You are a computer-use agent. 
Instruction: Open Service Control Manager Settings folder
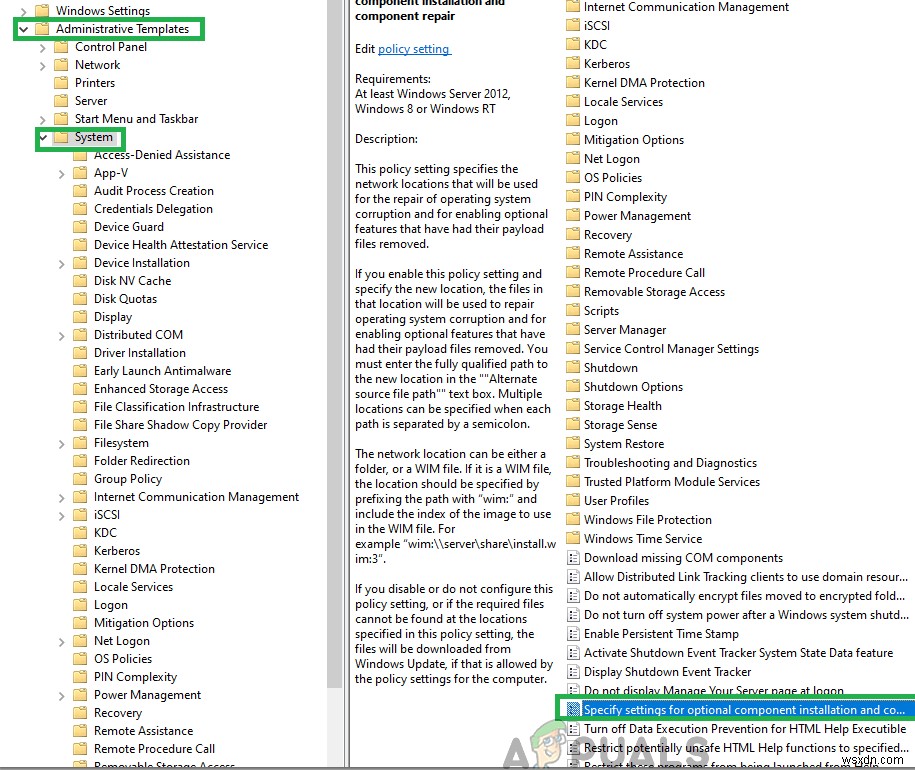click(671, 349)
